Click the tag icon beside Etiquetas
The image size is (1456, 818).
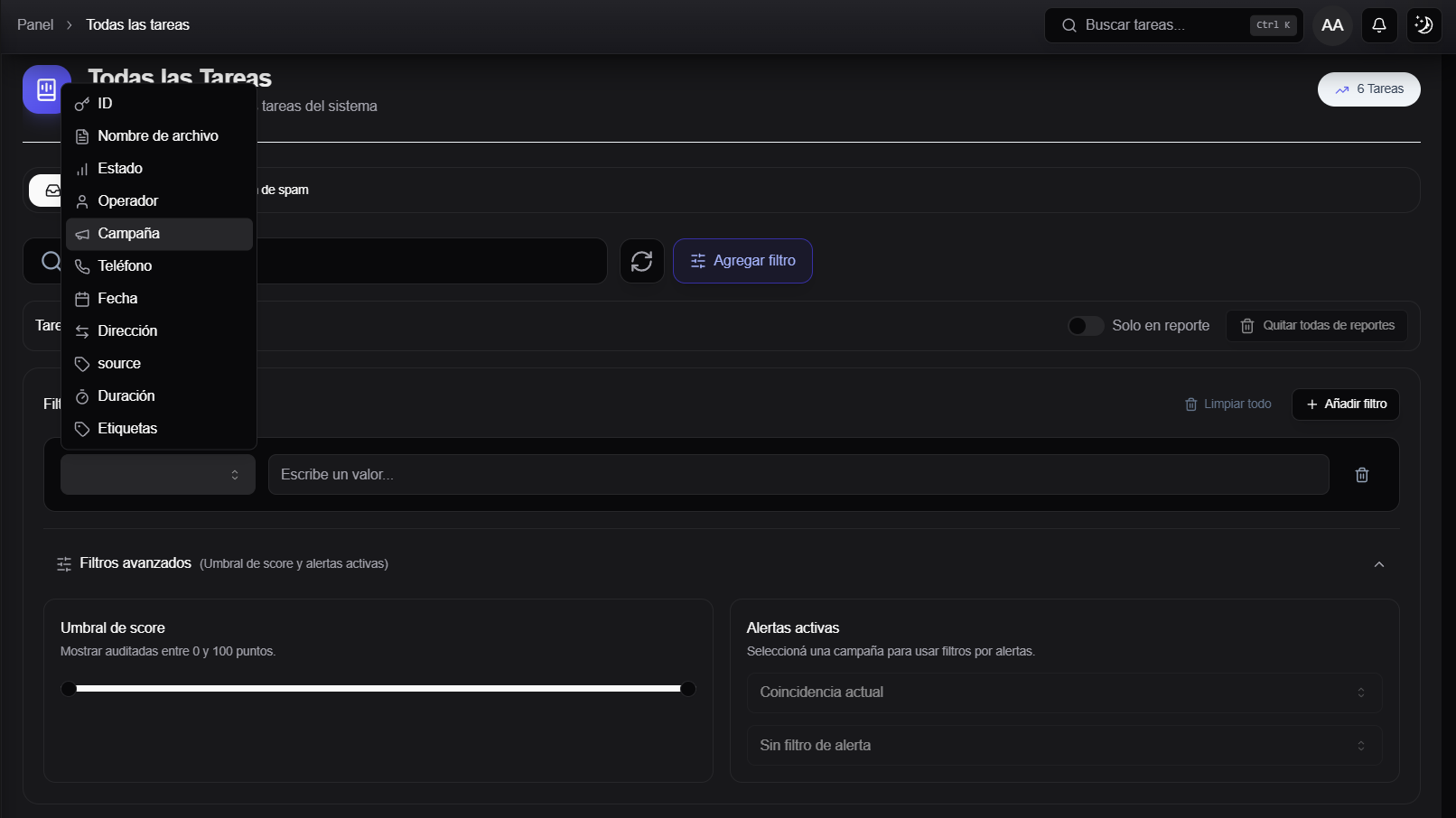82,429
